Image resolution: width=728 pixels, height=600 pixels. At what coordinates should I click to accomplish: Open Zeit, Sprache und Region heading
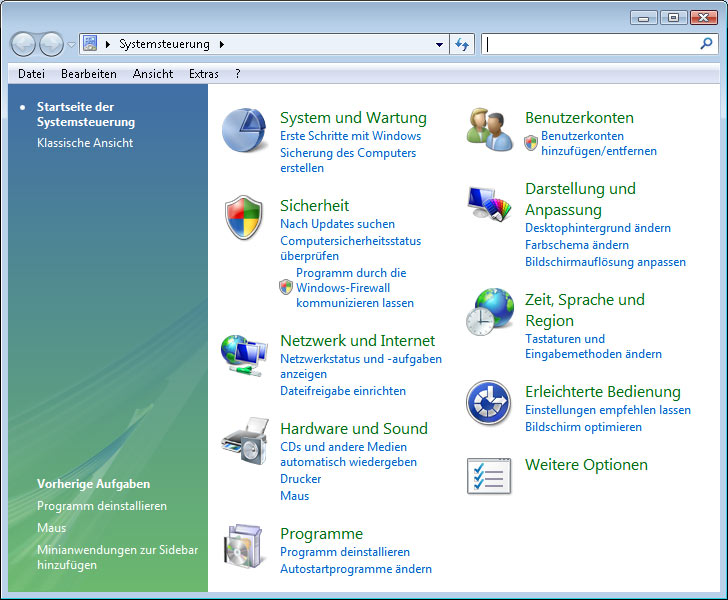585,310
